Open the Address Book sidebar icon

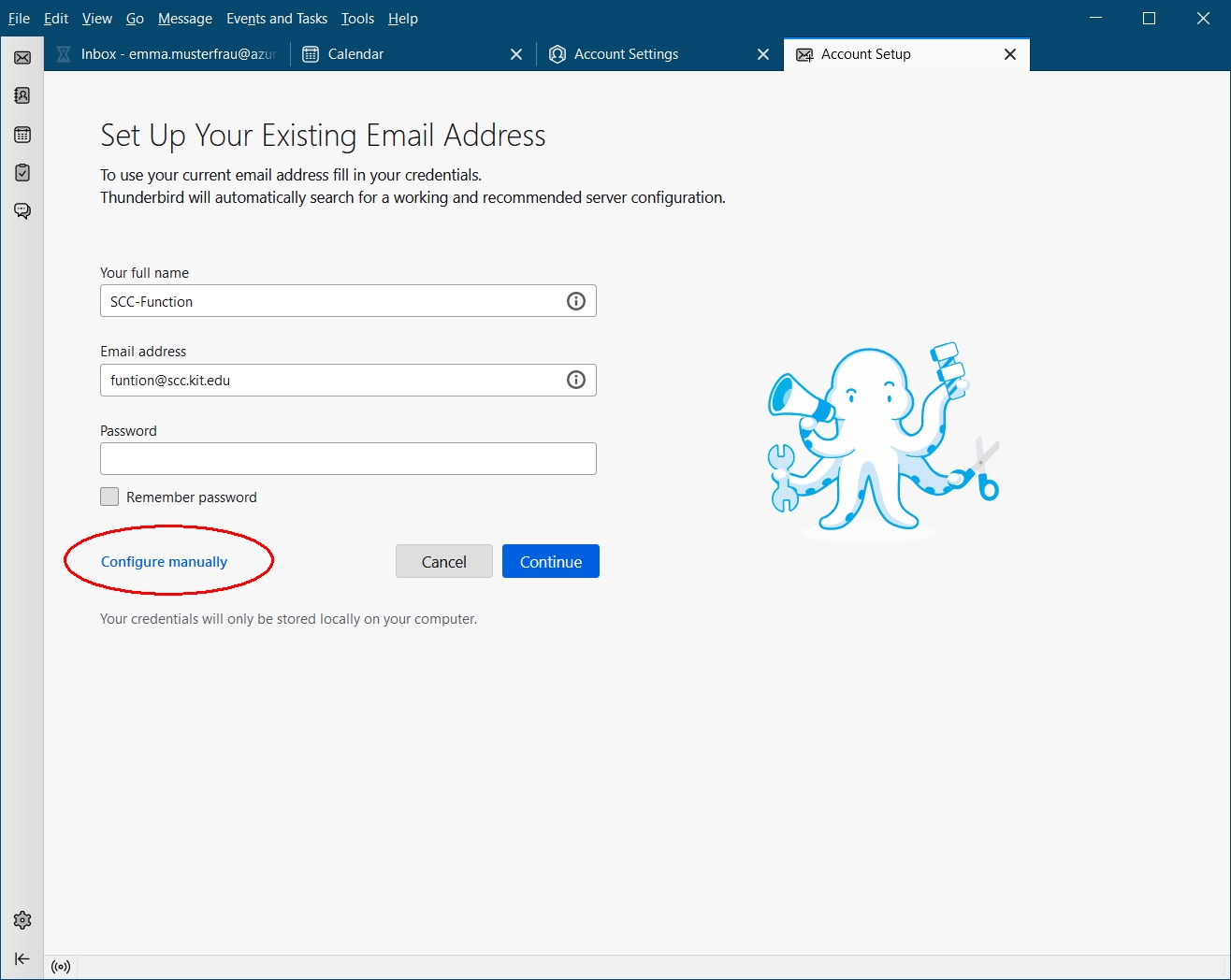tap(22, 95)
